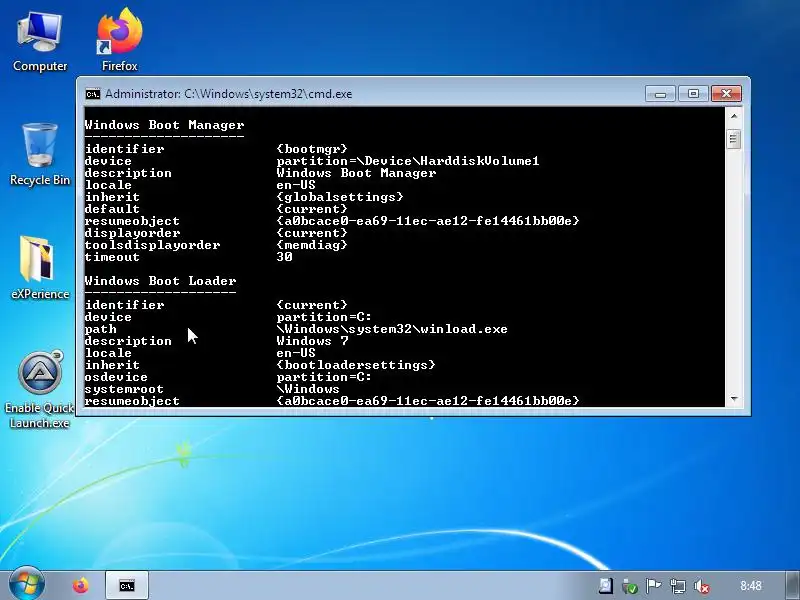Click the 'Windows 7' description value
The image size is (800, 600).
(x=312, y=341)
